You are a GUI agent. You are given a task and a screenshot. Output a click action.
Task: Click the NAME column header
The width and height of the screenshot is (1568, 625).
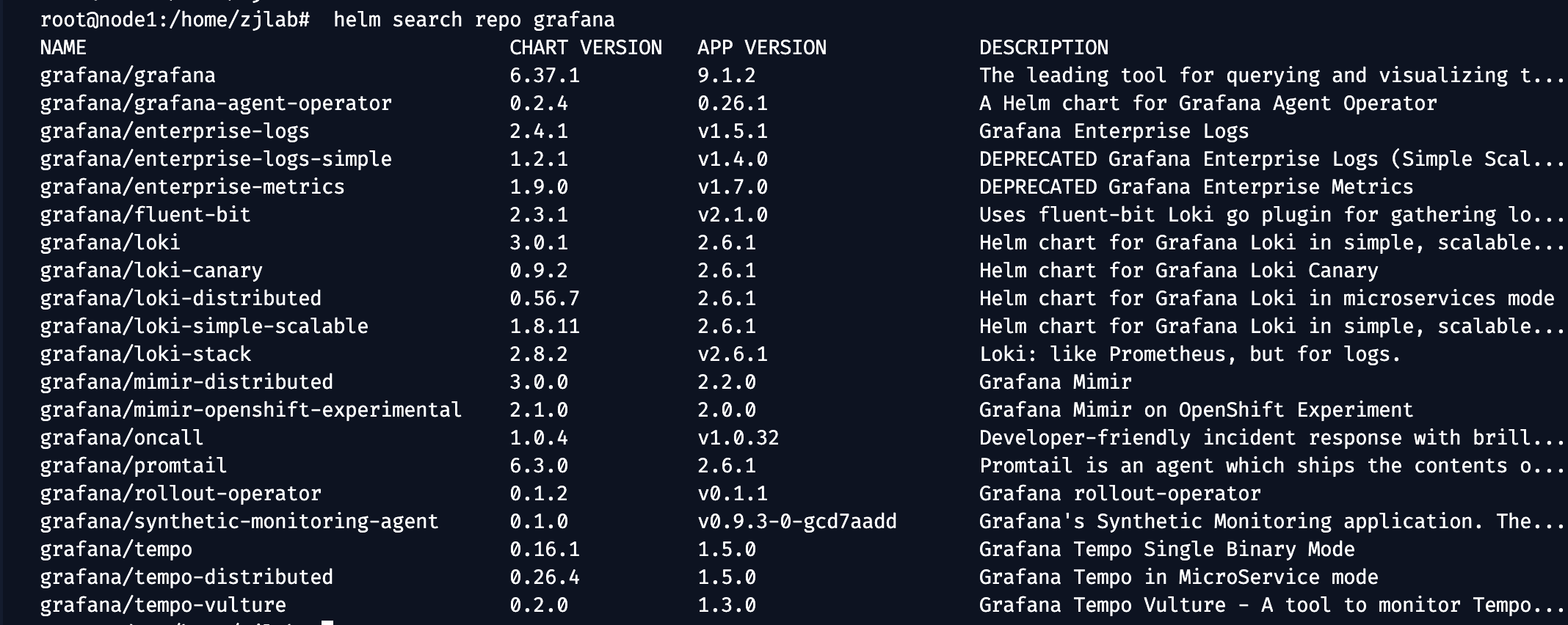click(x=62, y=48)
